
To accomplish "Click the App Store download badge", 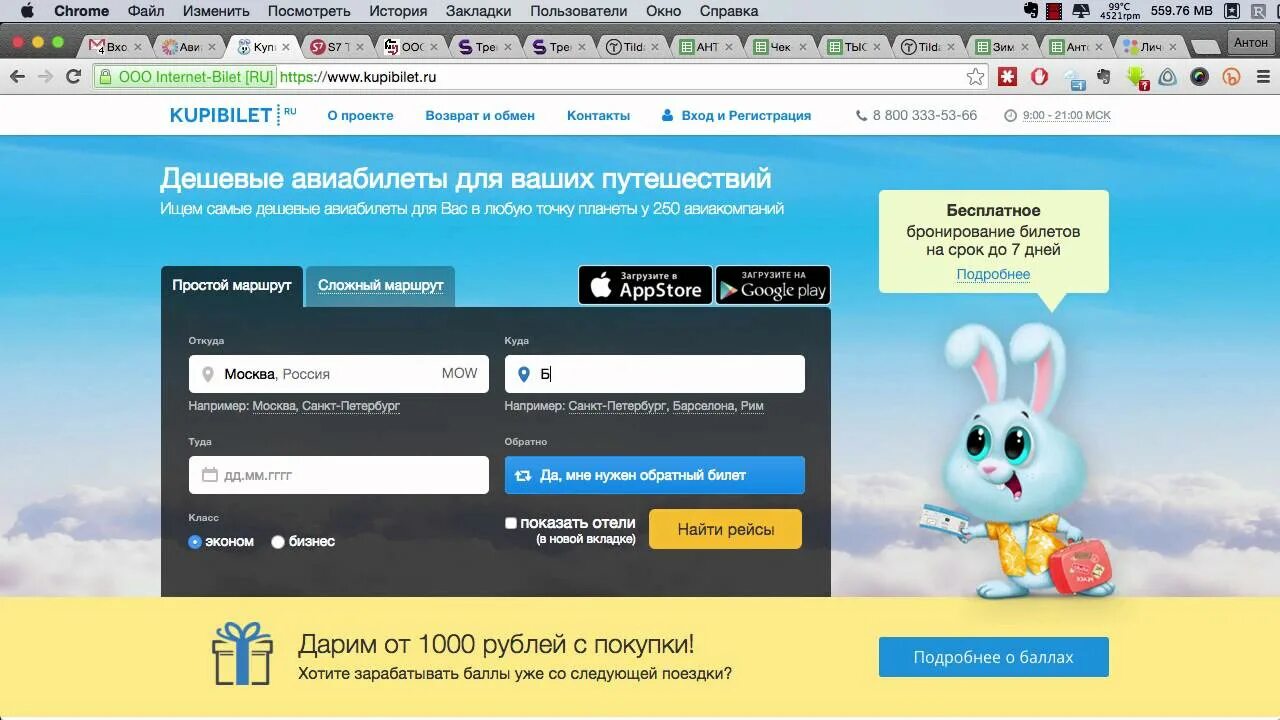I will [645, 285].
